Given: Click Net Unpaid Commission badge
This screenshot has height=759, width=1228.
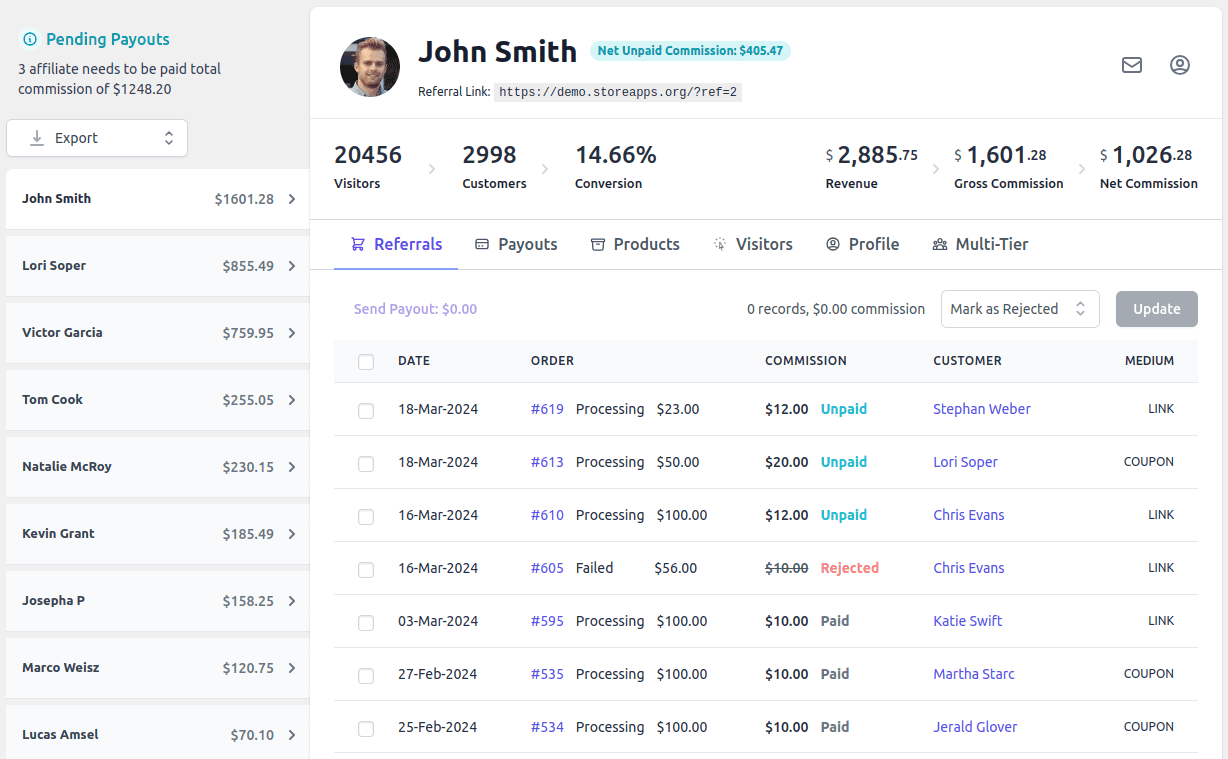Looking at the screenshot, I should (x=690, y=50).
